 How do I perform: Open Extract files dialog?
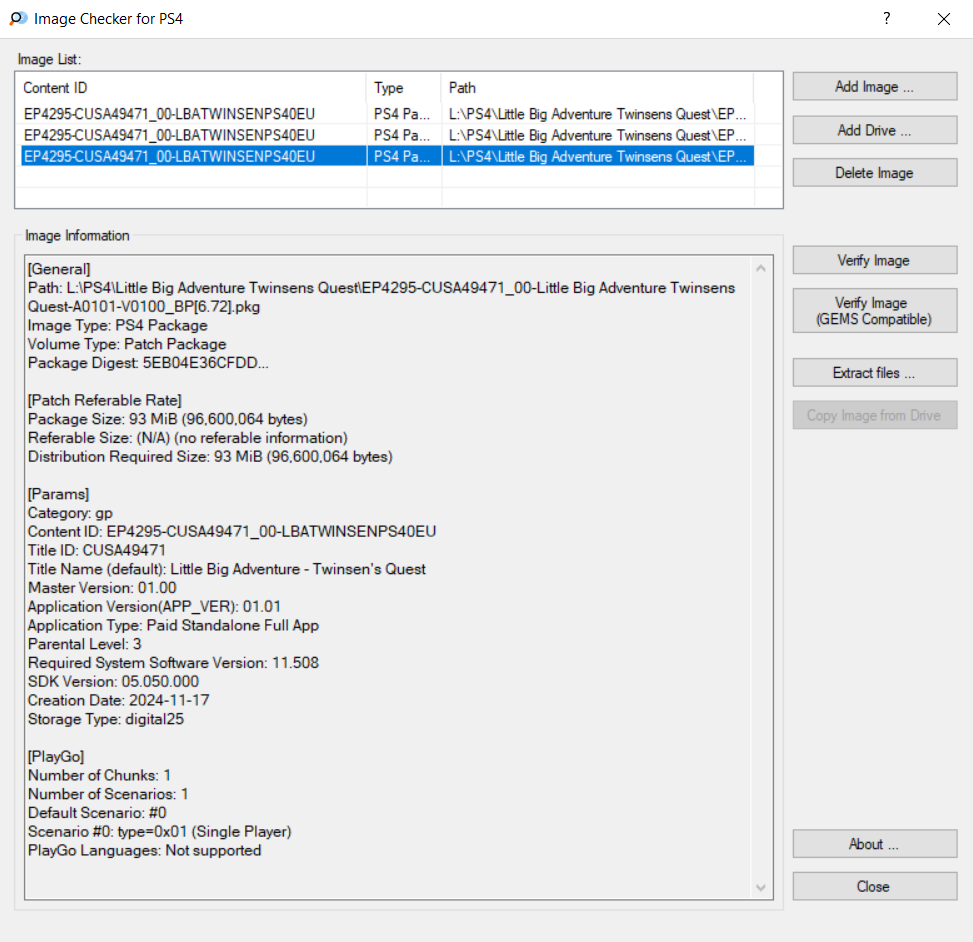[x=874, y=372]
